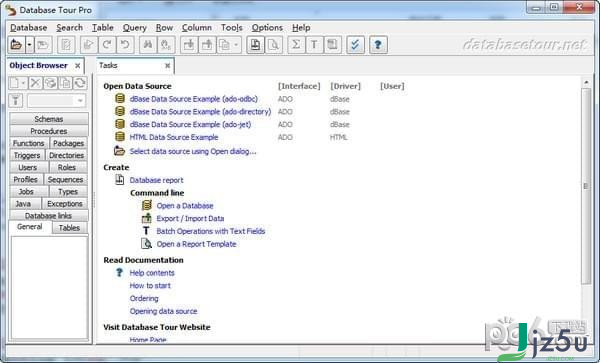The image size is (600, 363).
Task: Open the Column menu
Action: [x=197, y=28]
